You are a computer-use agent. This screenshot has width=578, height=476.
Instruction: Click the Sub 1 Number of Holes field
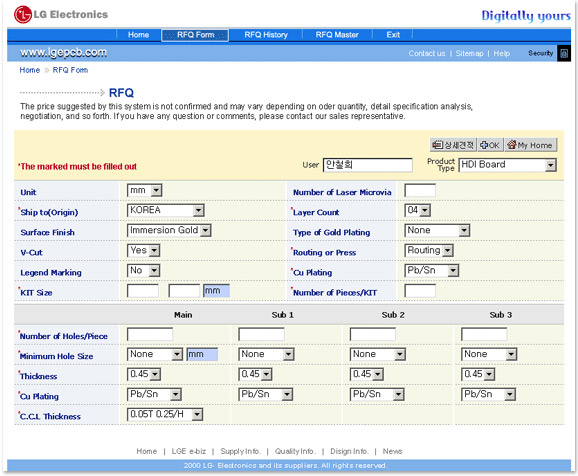[261, 334]
